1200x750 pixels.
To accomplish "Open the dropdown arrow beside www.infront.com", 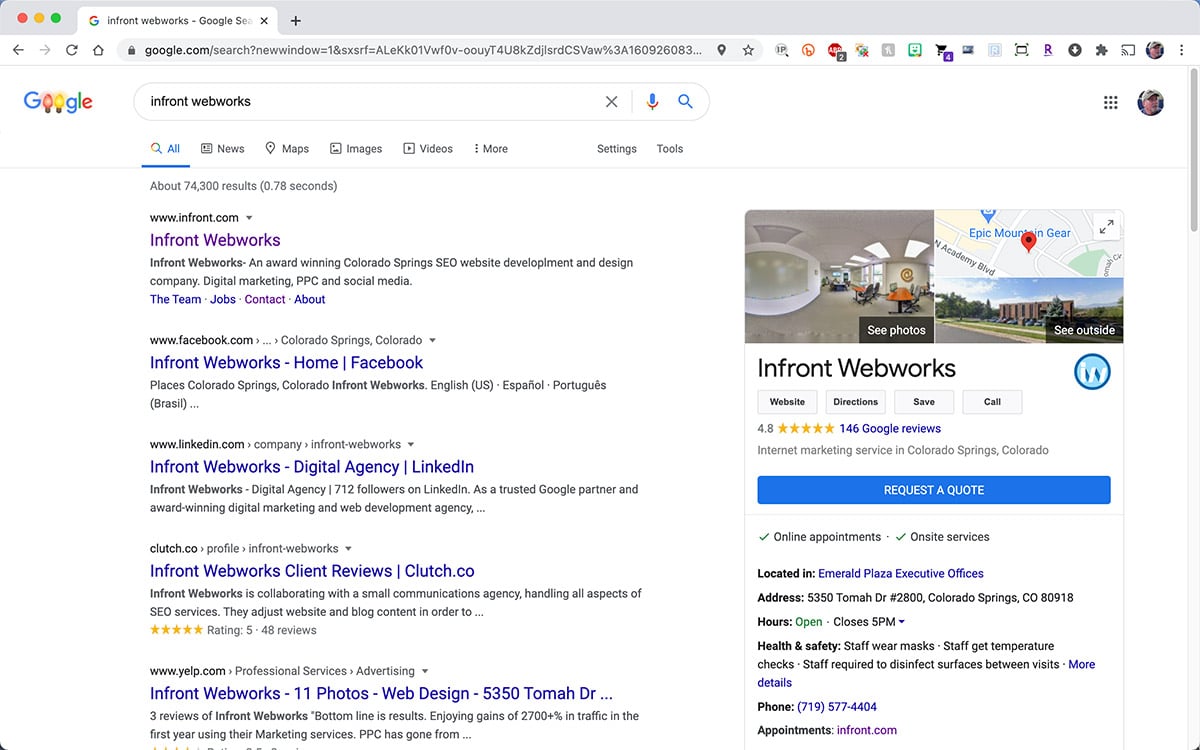I will point(249,217).
